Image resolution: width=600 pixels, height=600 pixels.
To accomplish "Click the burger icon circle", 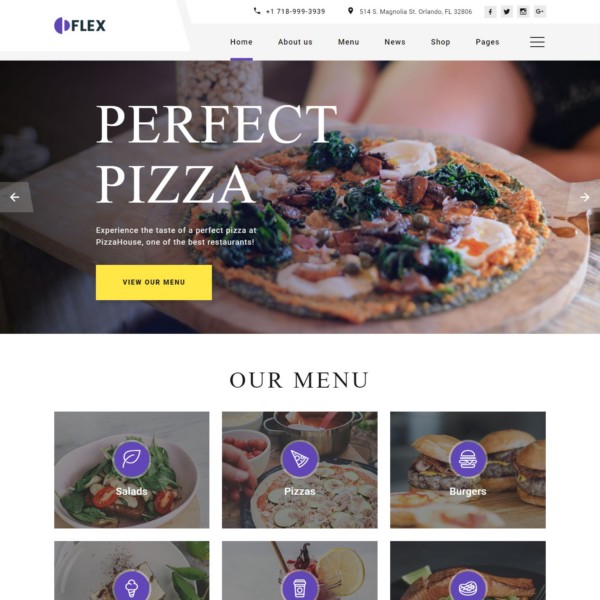I will point(468,459).
